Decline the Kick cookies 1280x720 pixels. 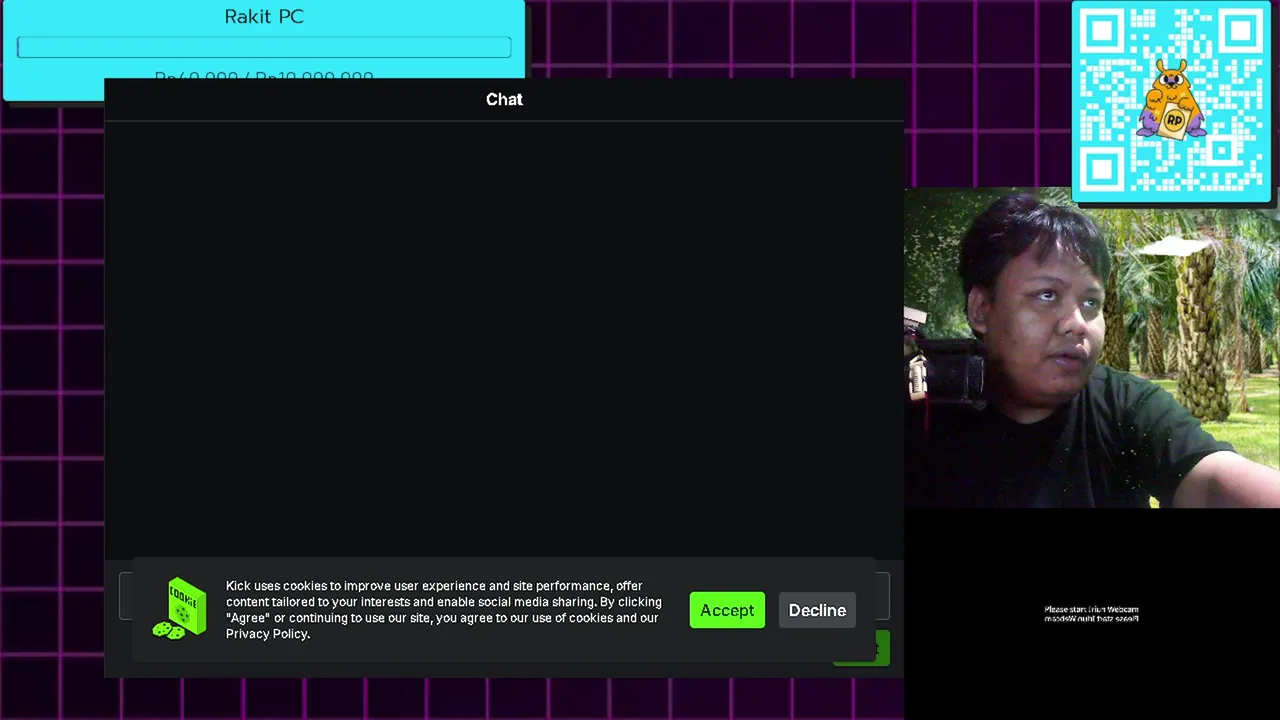click(817, 610)
